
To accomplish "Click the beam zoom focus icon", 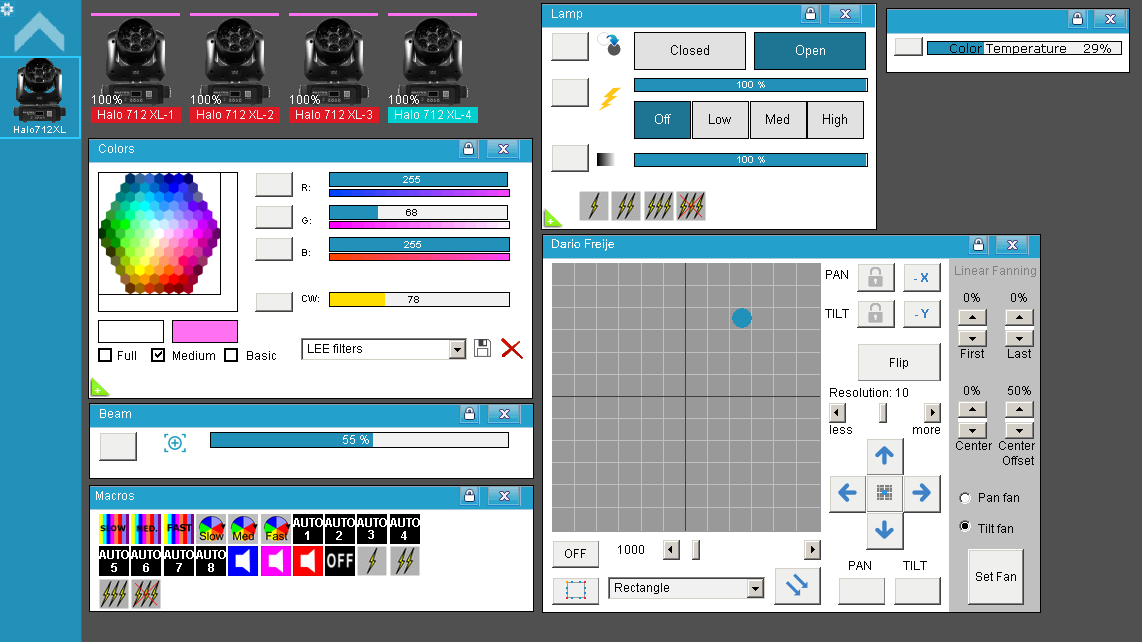I will (x=175, y=443).
